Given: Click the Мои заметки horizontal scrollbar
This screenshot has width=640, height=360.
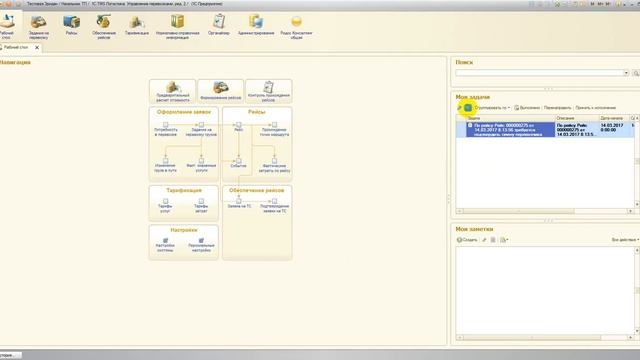Looking at the screenshot, I should [x=531, y=338].
